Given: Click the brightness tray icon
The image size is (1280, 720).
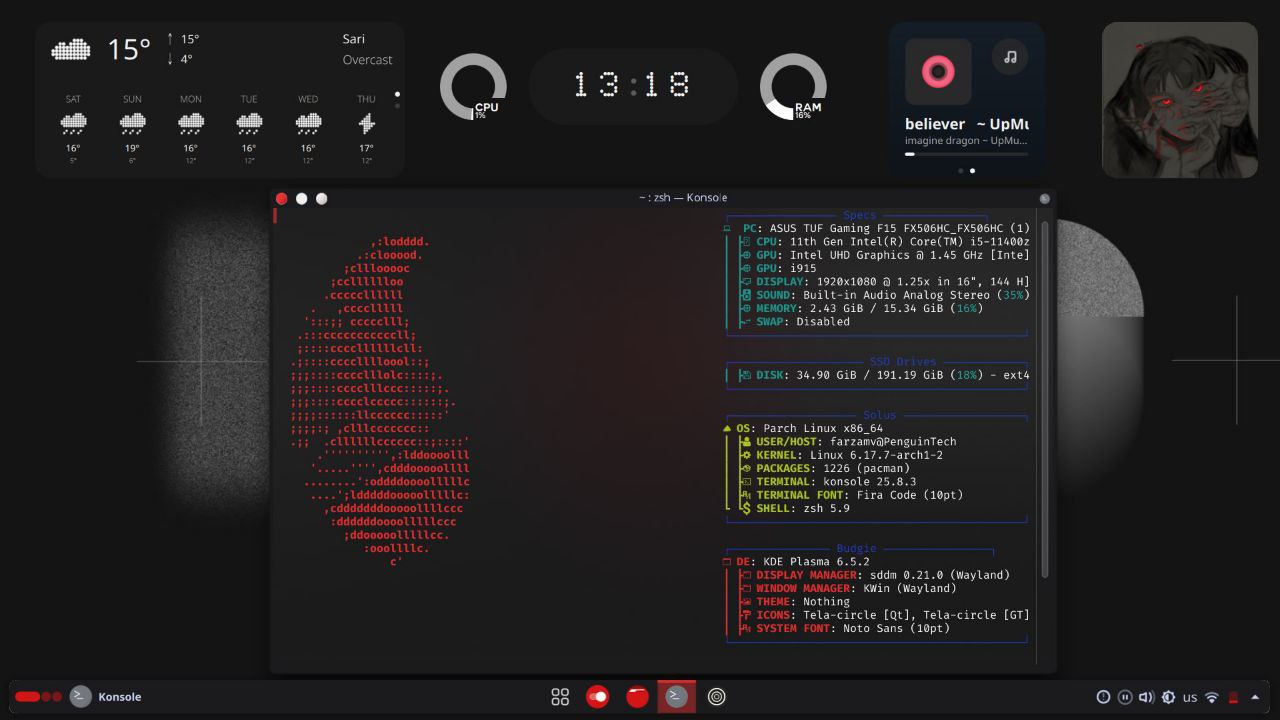Looking at the screenshot, I should click(1168, 697).
